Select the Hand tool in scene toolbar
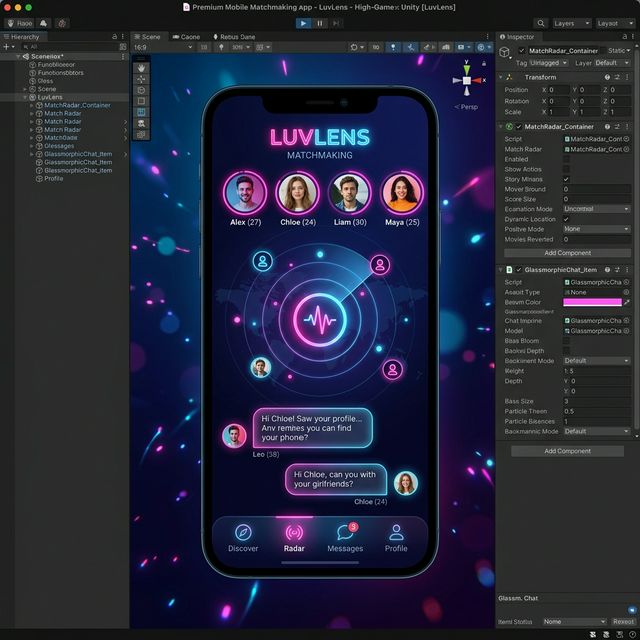Image resolution: width=640 pixels, height=640 pixels. point(141,68)
